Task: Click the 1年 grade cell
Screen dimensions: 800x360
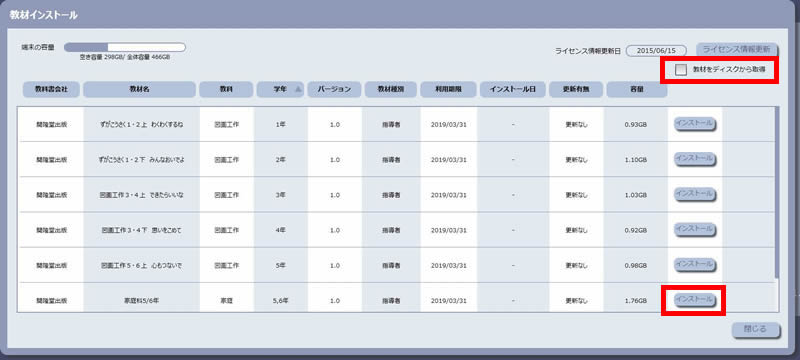Action: tap(281, 124)
